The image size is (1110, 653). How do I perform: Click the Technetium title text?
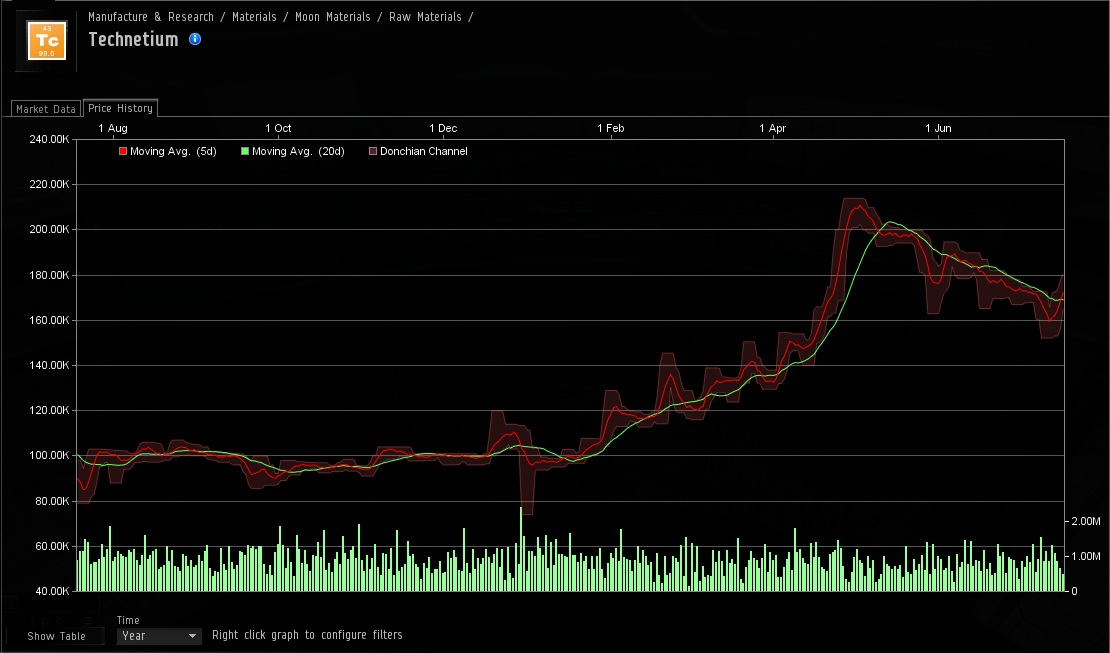click(133, 40)
